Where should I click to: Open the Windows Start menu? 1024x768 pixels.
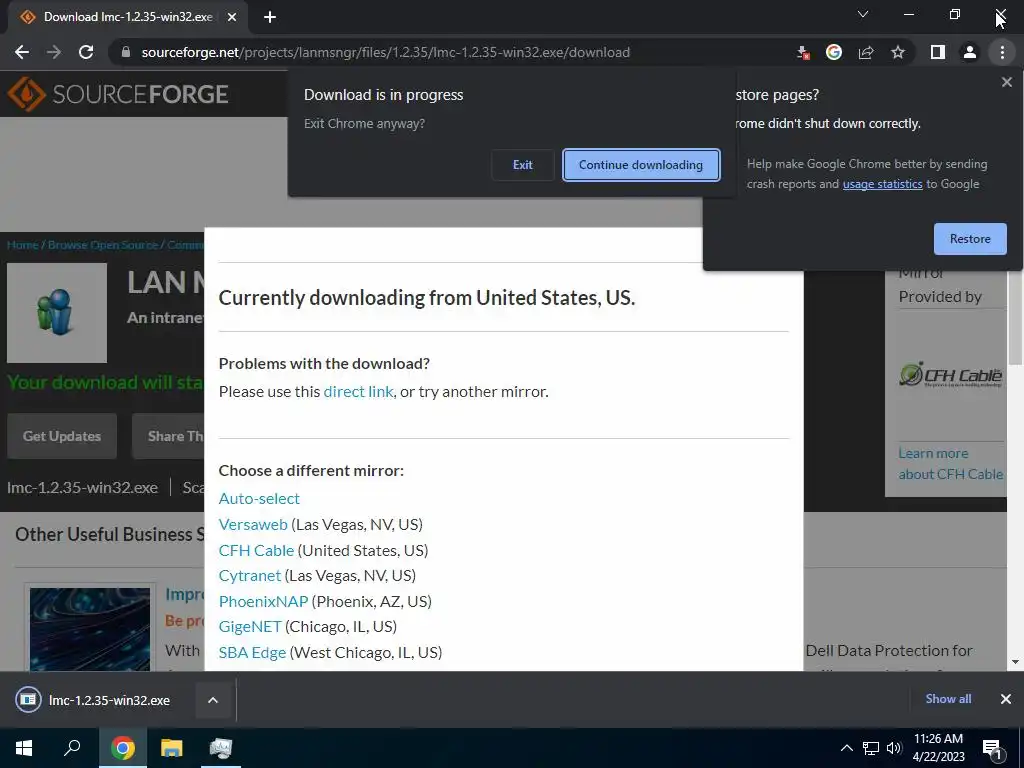tap(24, 748)
